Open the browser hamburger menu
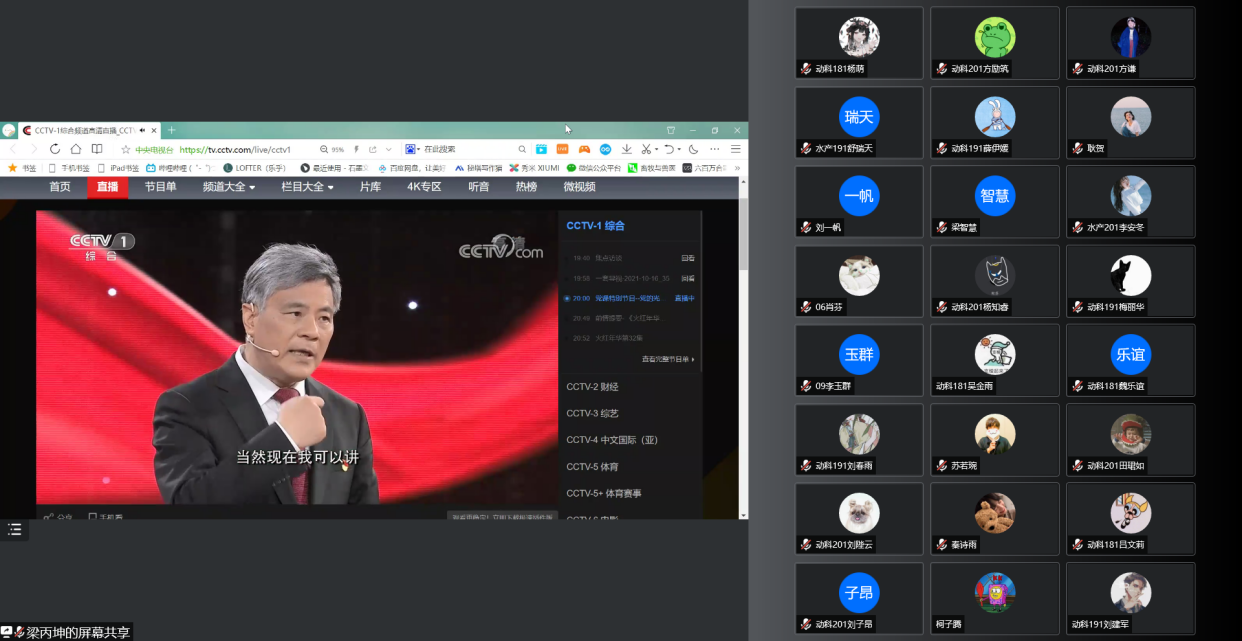 [736, 149]
